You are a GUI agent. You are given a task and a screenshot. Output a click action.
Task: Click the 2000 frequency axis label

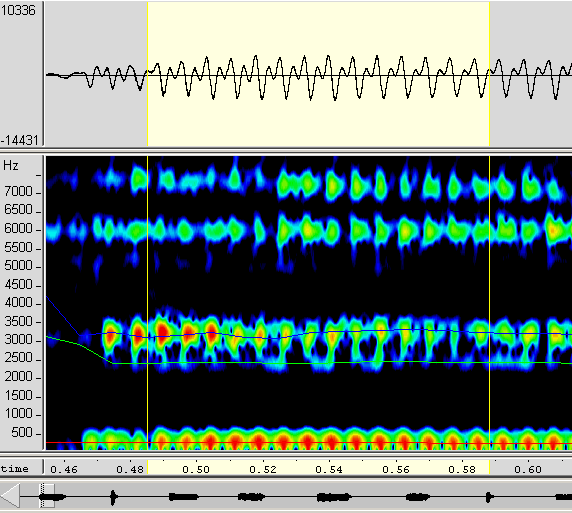(18, 377)
